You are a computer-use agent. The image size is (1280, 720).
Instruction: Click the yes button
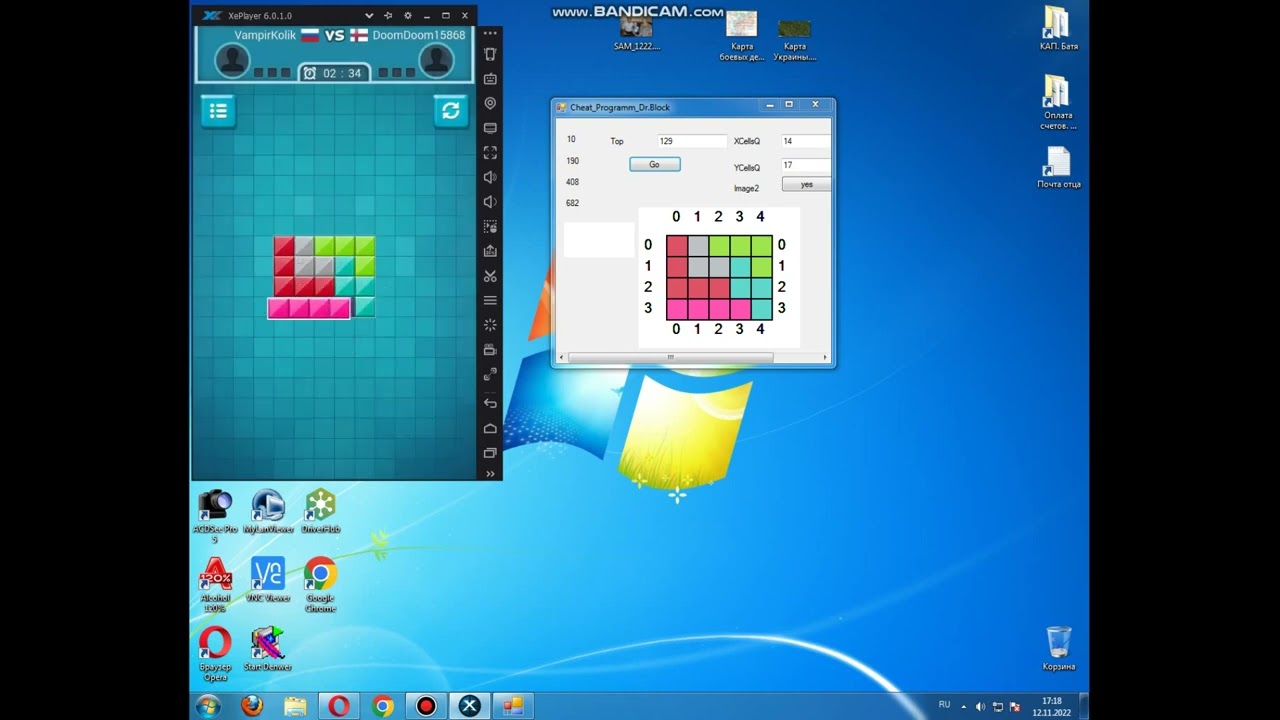pyautogui.click(x=806, y=184)
